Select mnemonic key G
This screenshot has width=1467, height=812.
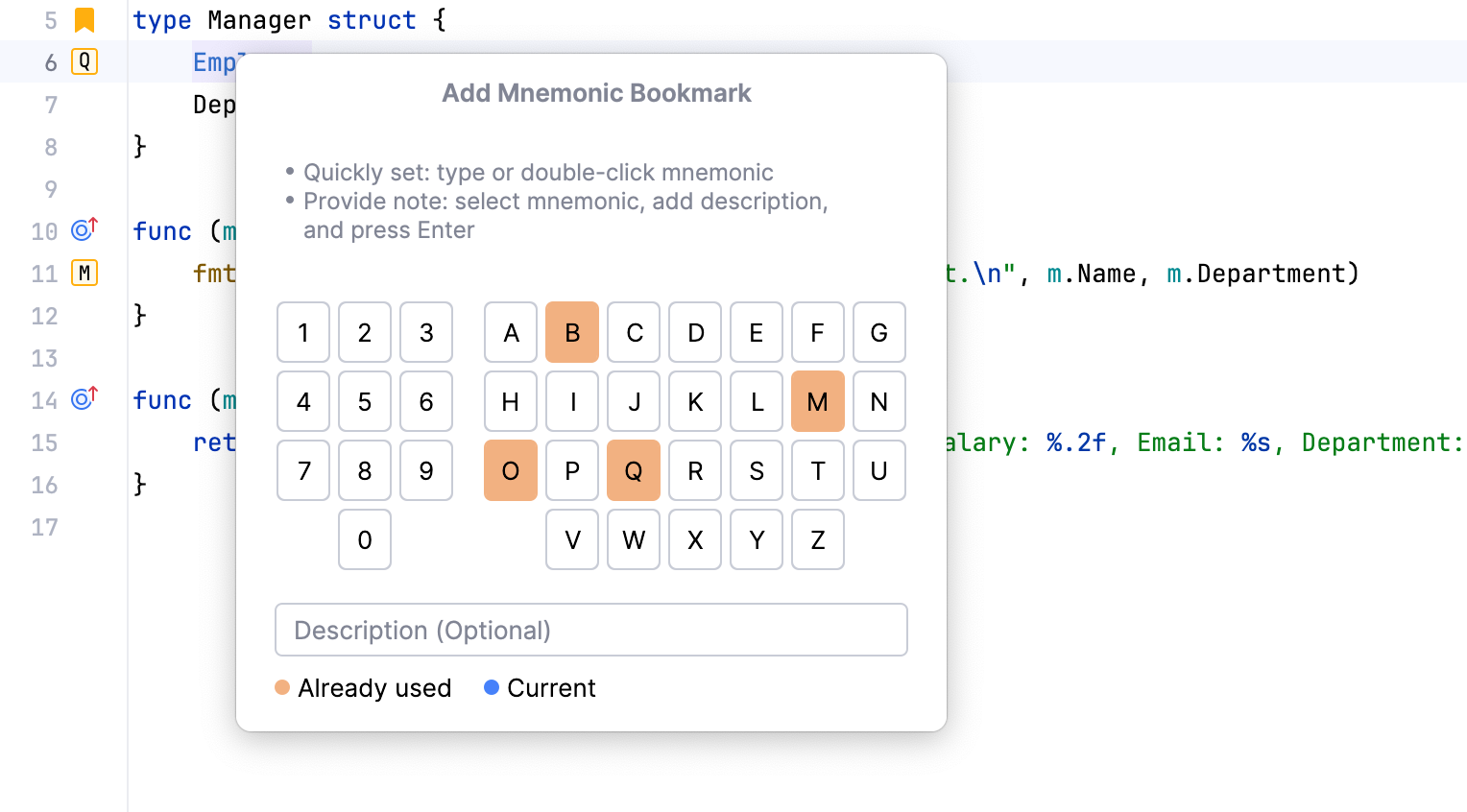pos(878,332)
